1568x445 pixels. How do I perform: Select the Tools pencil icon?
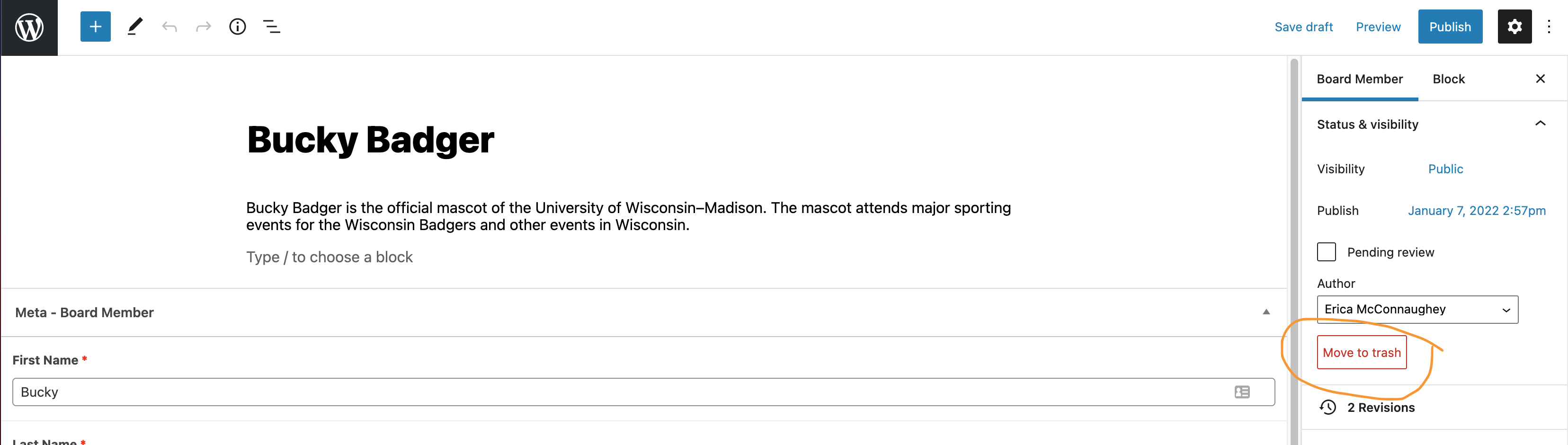coord(135,27)
